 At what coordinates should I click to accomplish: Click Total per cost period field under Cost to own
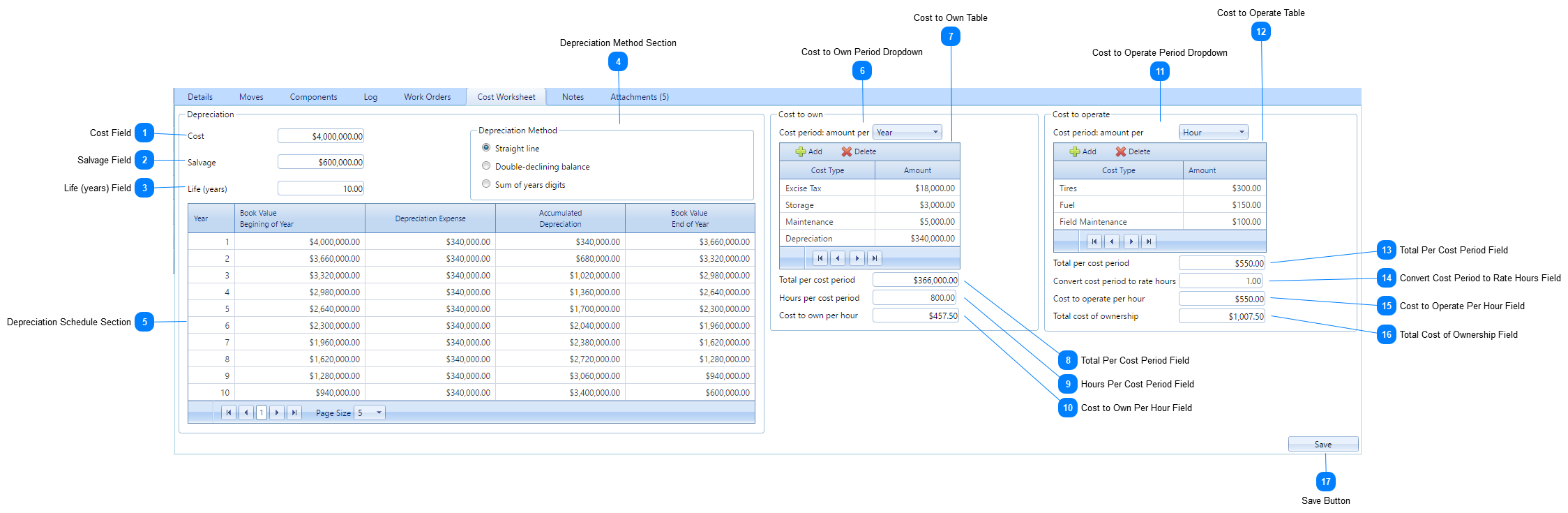coord(916,280)
